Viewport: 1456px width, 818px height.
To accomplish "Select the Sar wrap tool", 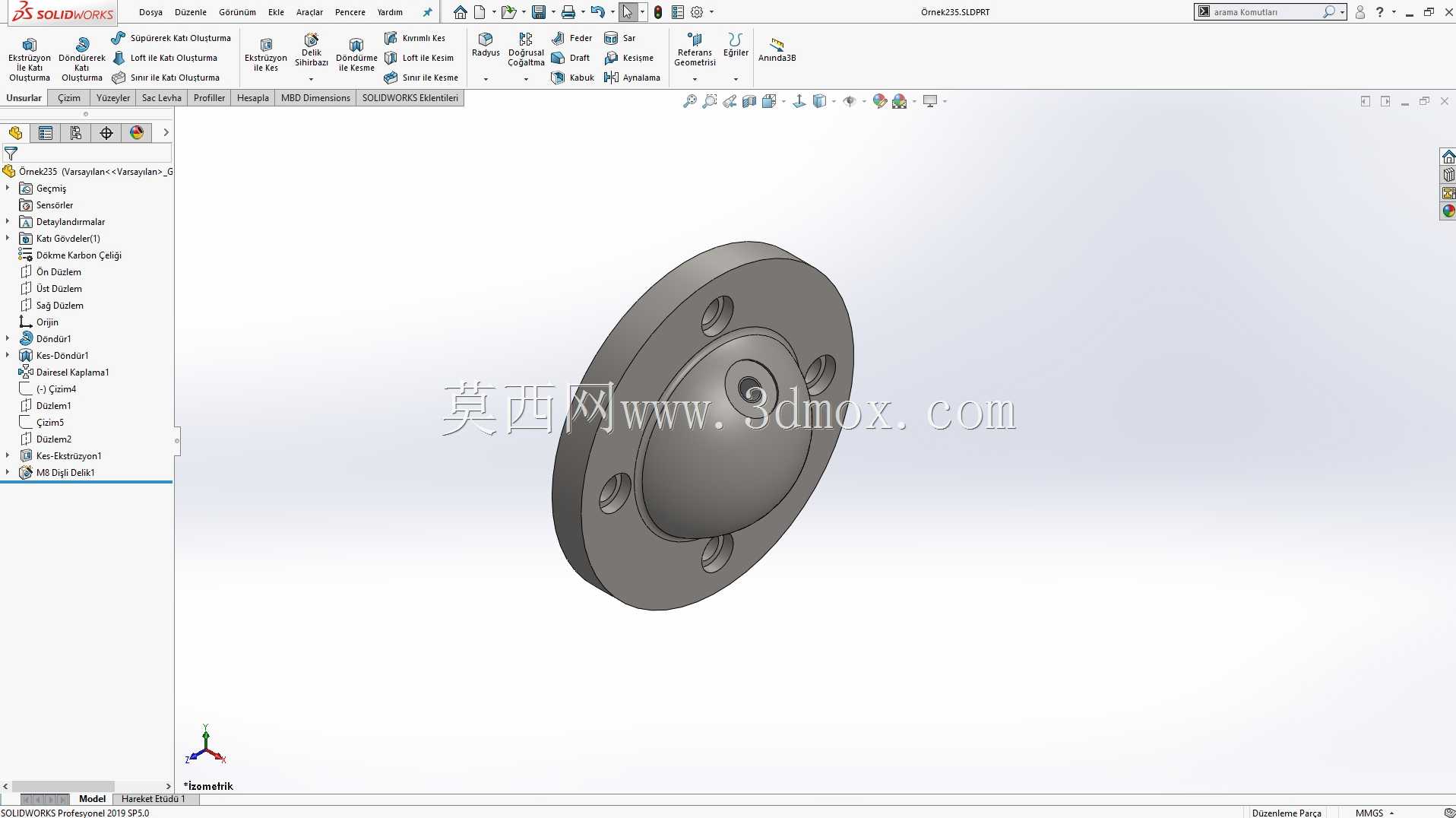I will pos(620,38).
